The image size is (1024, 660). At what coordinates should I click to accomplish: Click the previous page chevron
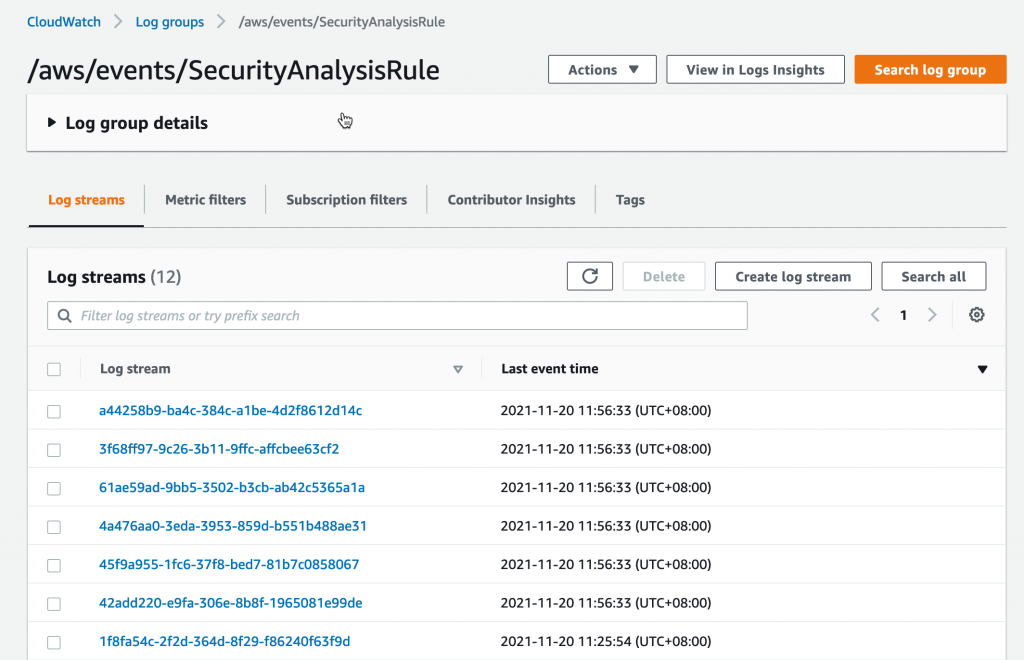click(x=876, y=314)
